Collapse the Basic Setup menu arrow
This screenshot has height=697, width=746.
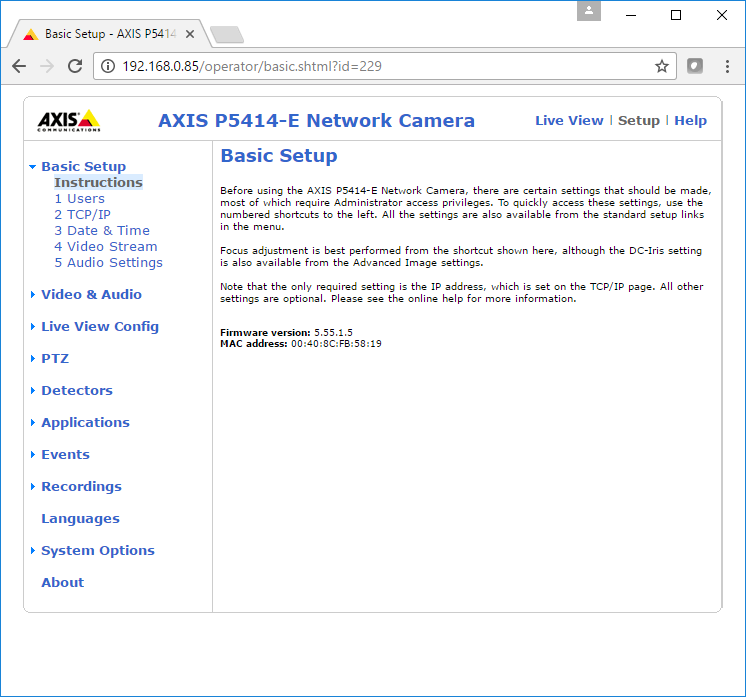32,167
